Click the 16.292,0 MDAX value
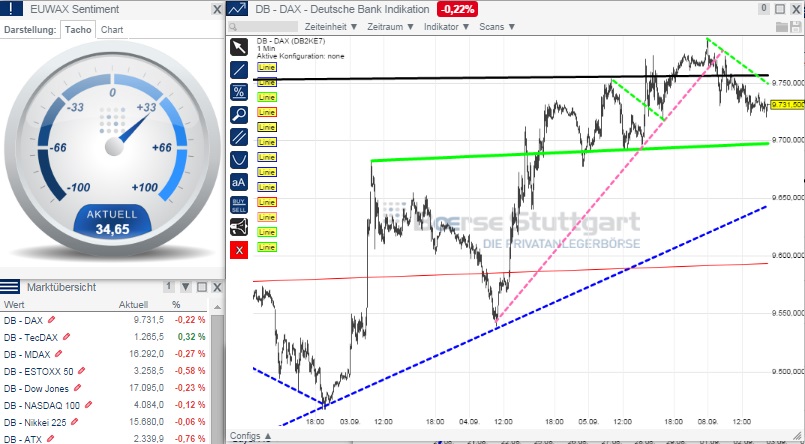Screen dimensions: 805x444 click(x=146, y=354)
